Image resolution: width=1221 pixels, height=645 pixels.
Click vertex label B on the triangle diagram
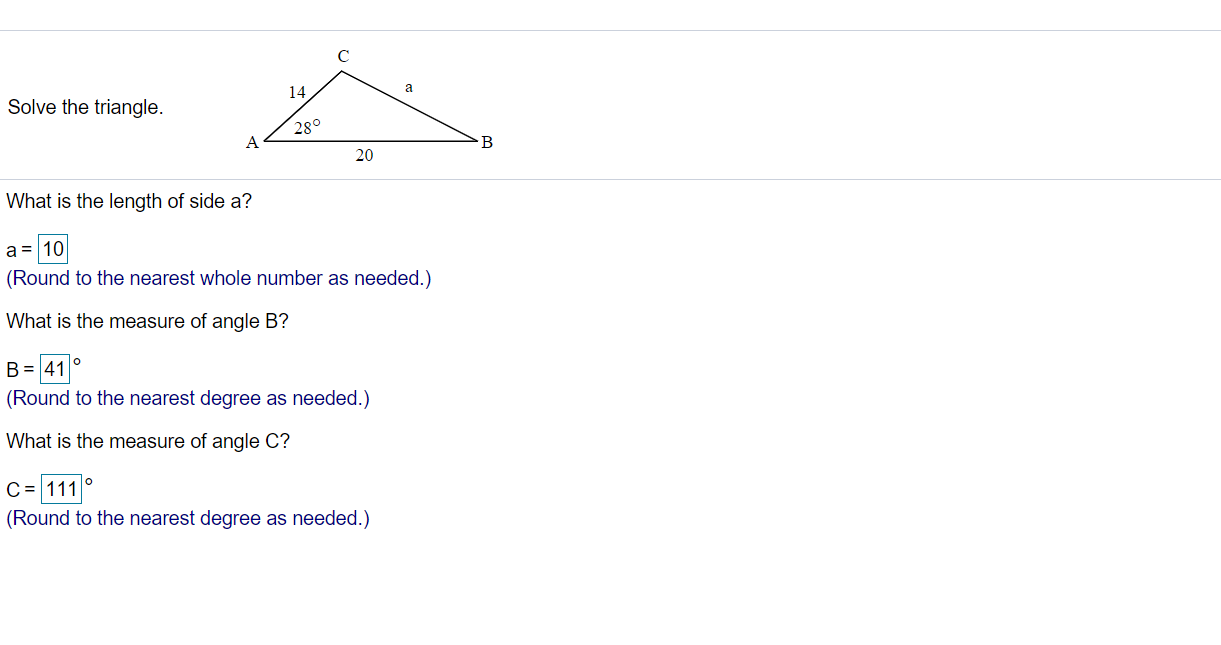tap(487, 143)
